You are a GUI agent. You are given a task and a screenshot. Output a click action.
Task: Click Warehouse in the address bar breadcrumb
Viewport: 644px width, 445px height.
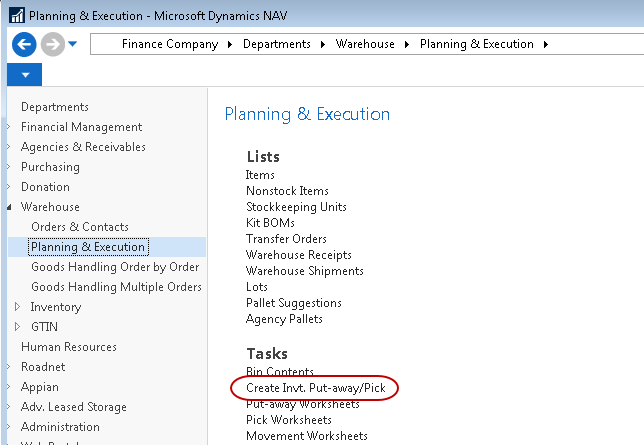364,44
